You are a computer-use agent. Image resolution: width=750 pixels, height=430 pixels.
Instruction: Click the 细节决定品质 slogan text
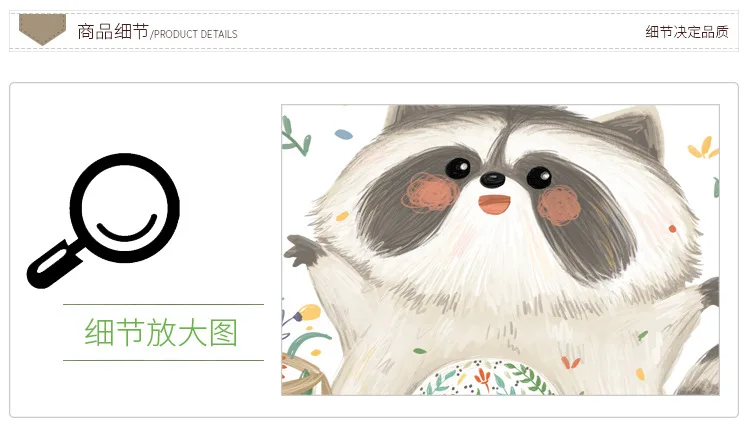pos(687,32)
